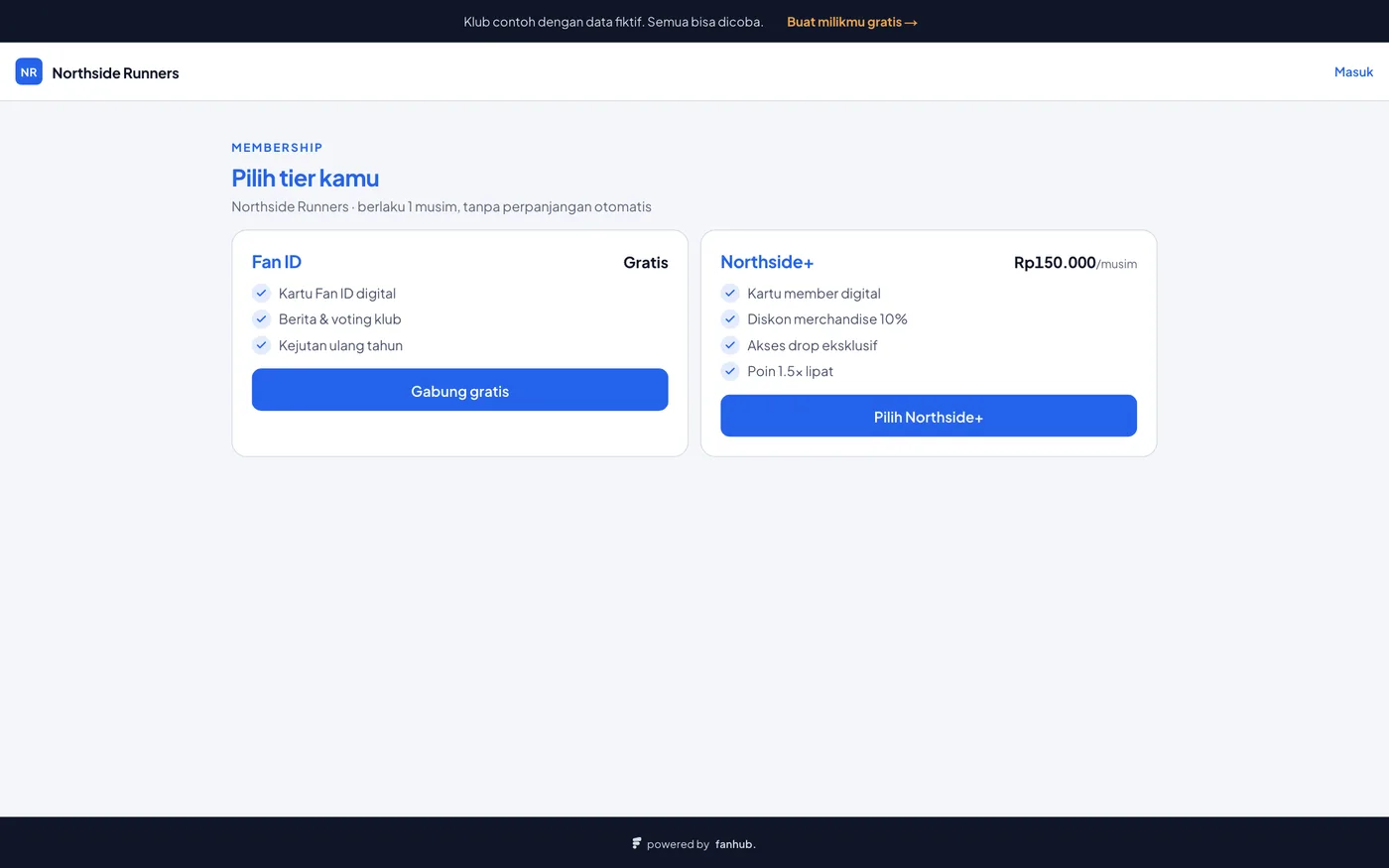
Task: Click the checkmark beside Kartu member digital
Action: pyautogui.click(x=730, y=293)
